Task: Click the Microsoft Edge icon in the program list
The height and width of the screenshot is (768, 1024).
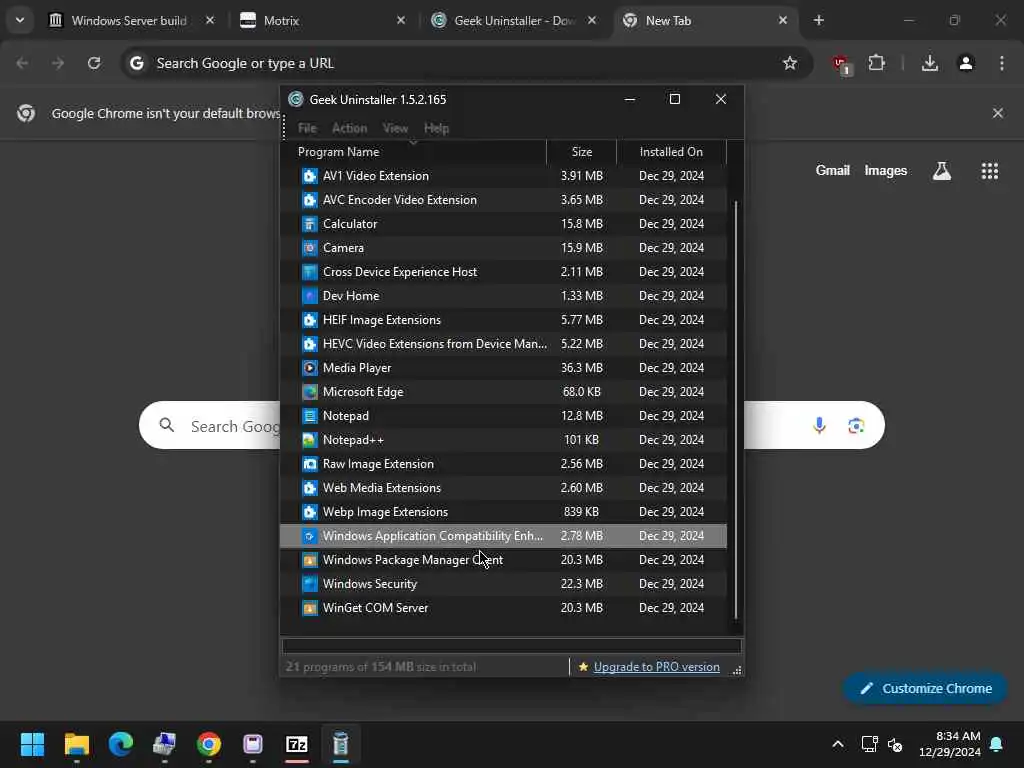Action: coord(310,392)
